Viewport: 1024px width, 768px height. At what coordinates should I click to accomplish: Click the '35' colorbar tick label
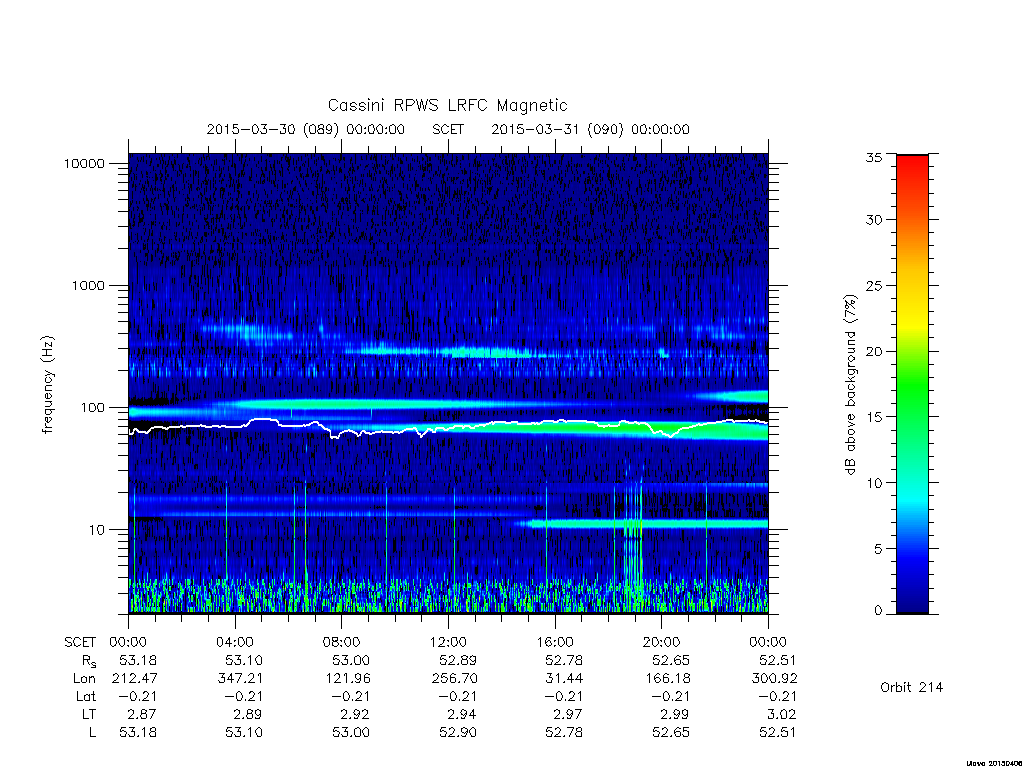coord(874,157)
